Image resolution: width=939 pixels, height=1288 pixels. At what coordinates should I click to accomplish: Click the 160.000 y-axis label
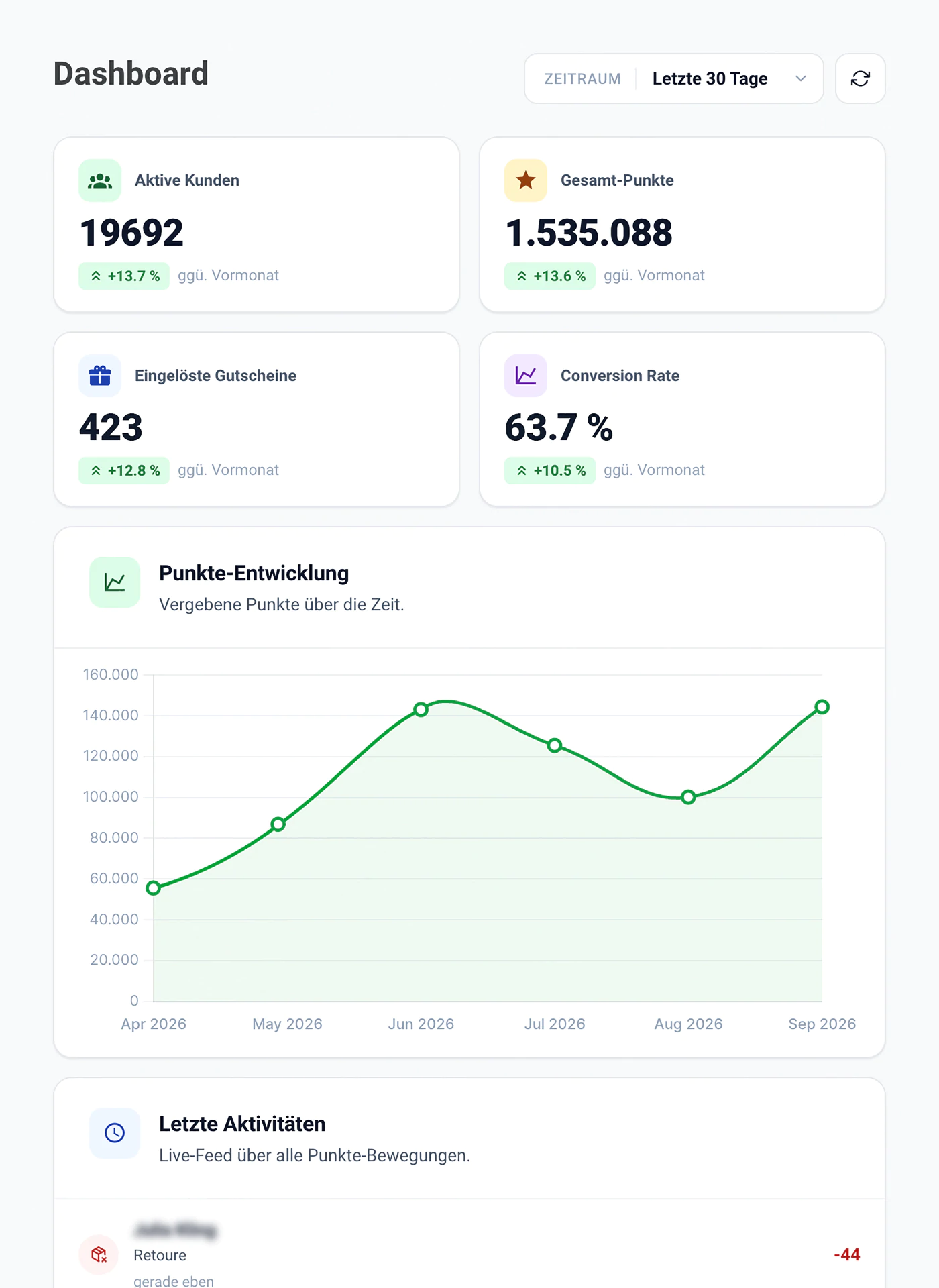pos(111,674)
